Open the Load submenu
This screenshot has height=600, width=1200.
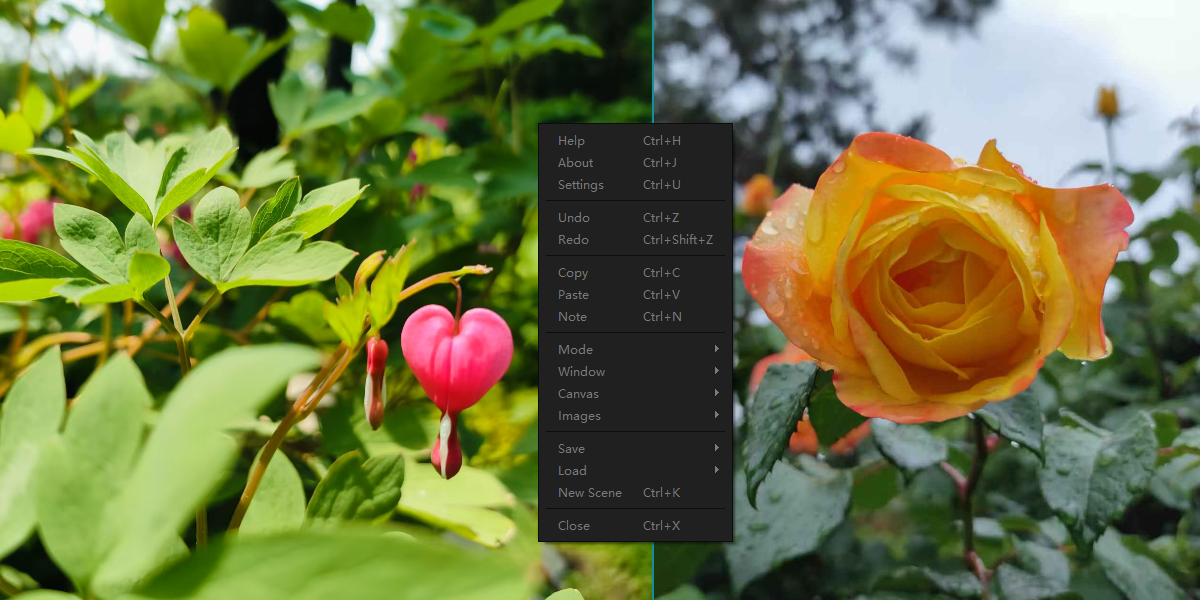click(x=573, y=471)
